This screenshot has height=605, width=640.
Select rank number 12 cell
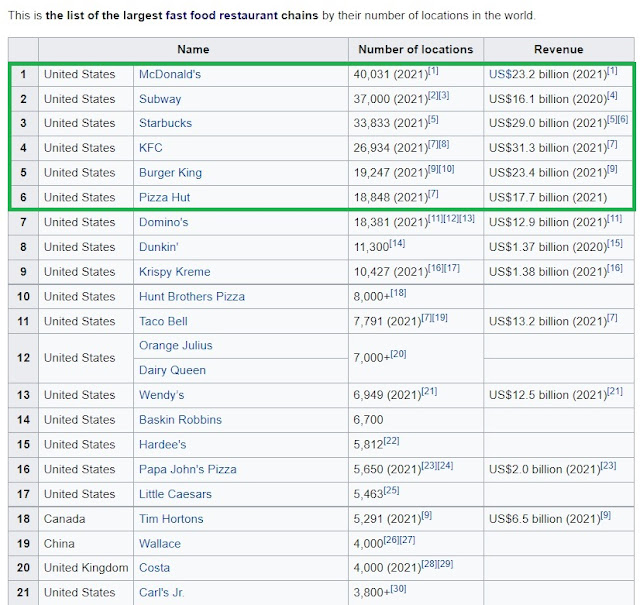pos(23,358)
